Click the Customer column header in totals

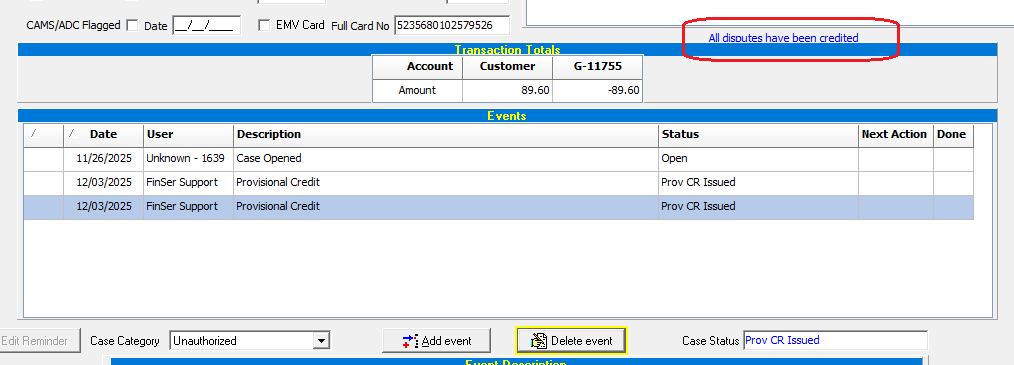point(508,67)
